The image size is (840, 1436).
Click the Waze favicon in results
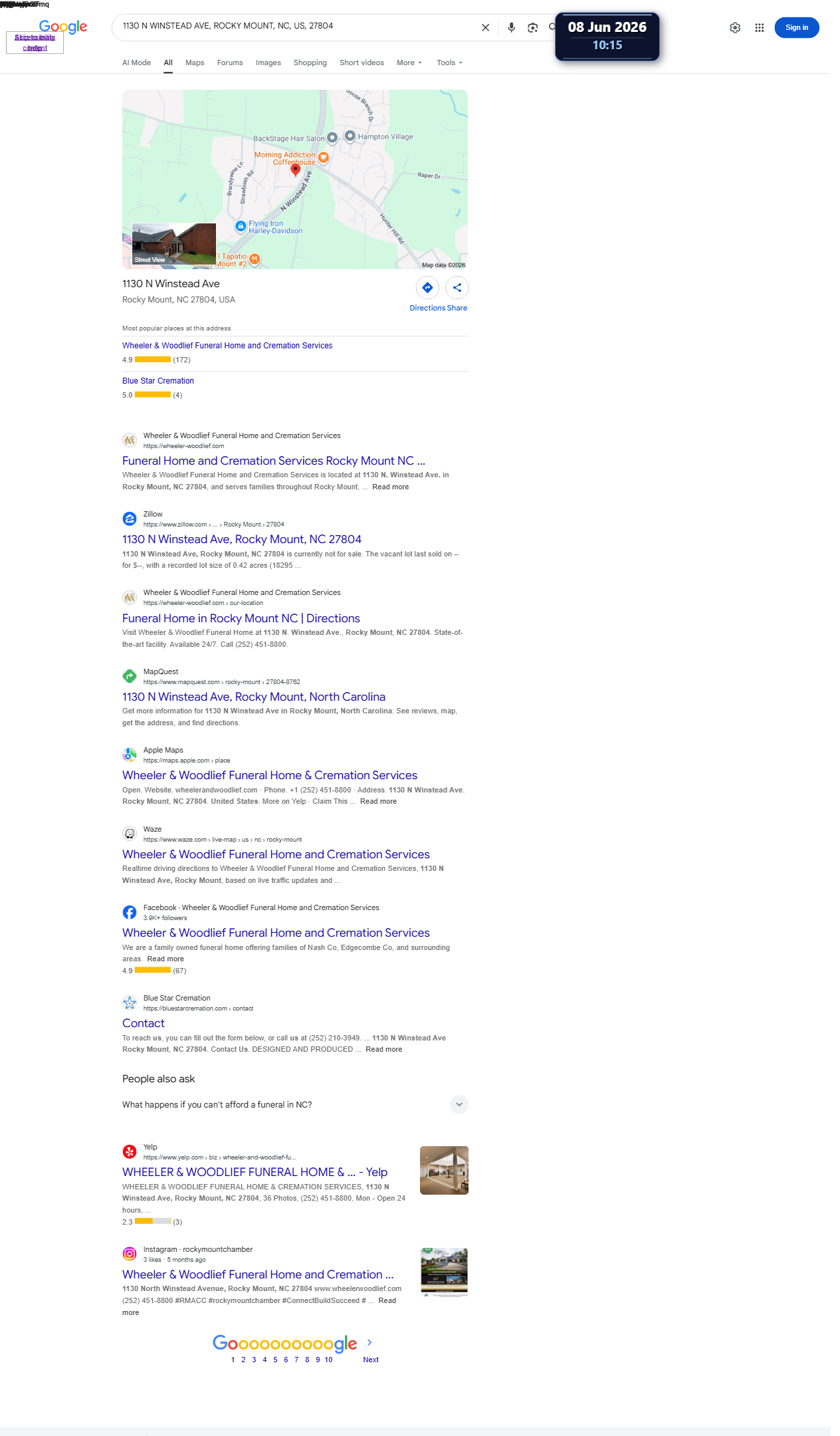click(130, 834)
